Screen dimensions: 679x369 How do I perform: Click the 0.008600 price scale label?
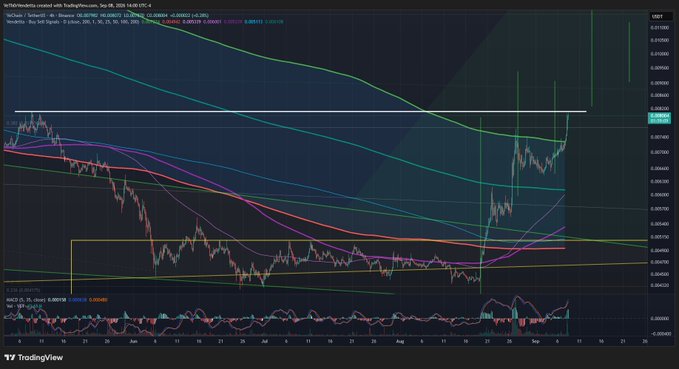[659, 95]
